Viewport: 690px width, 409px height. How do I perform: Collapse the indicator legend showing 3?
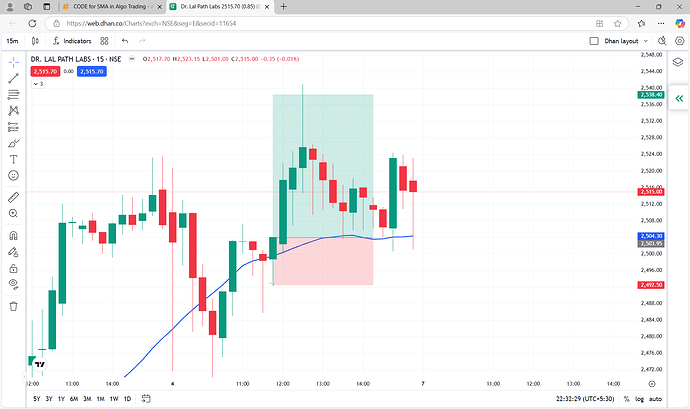(38, 84)
